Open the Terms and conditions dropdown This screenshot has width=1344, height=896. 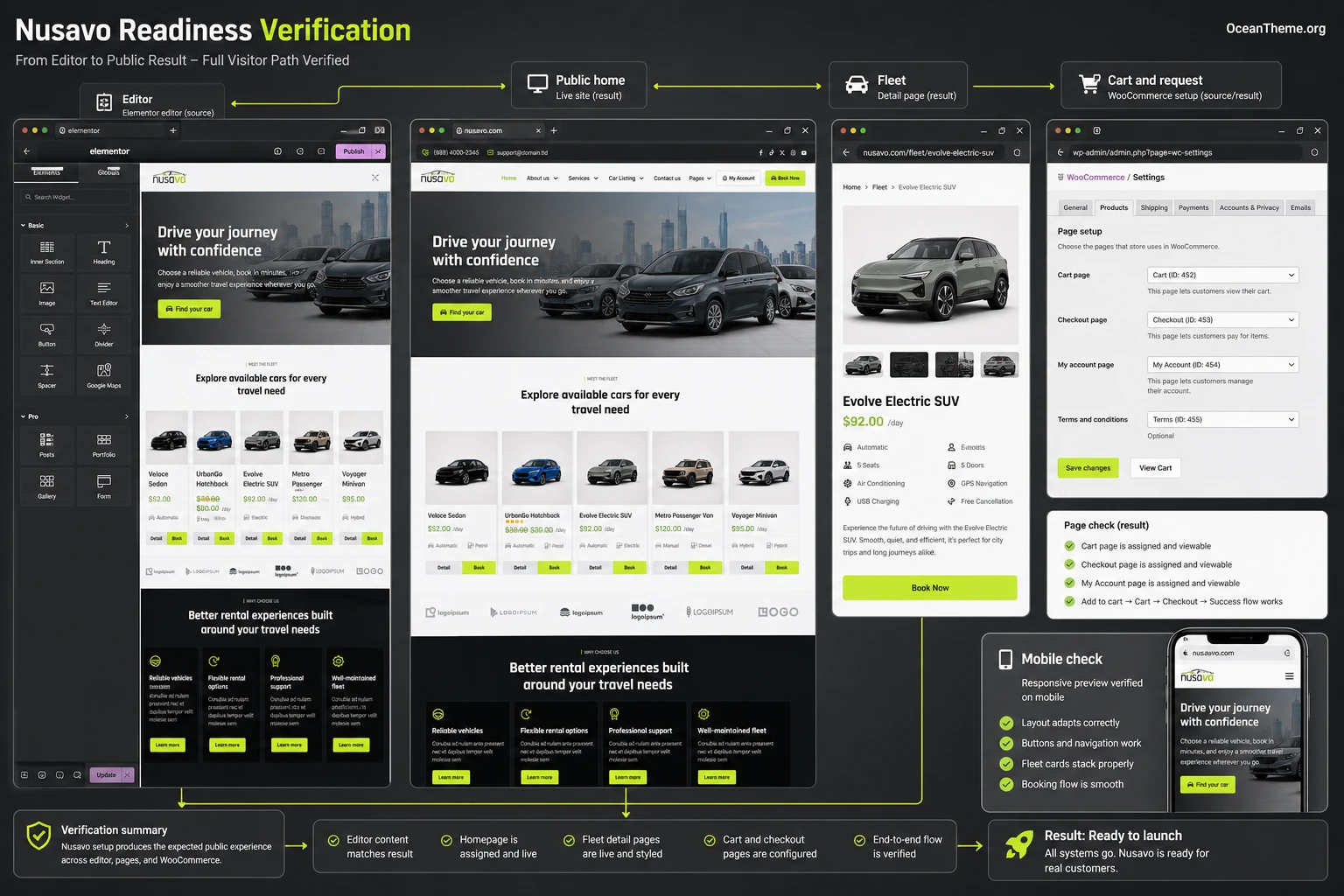click(1223, 419)
